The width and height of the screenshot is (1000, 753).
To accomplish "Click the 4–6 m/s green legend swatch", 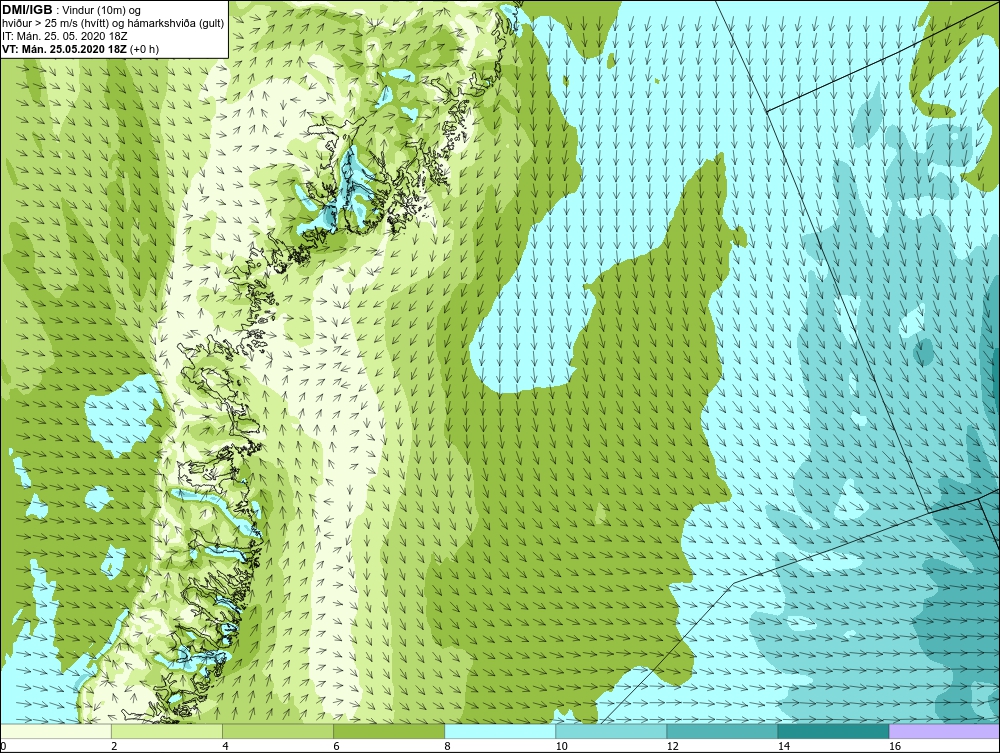I will click(278, 731).
